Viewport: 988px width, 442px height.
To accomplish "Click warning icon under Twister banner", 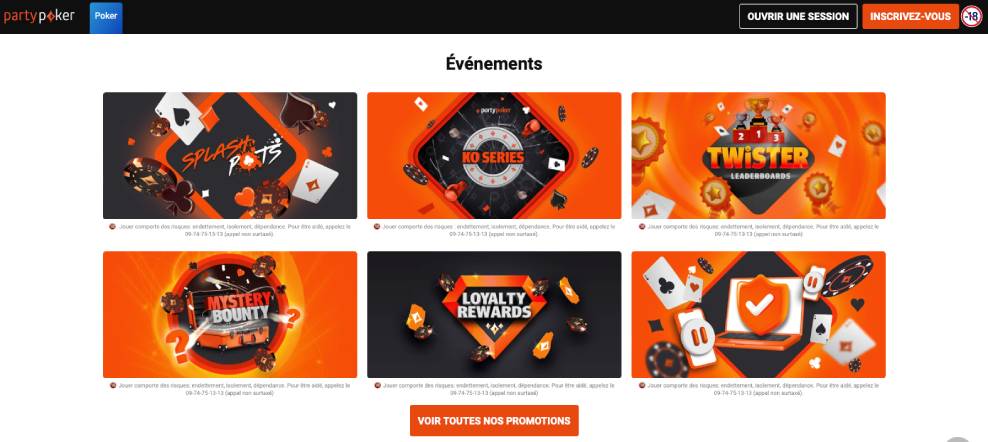I will click(641, 226).
